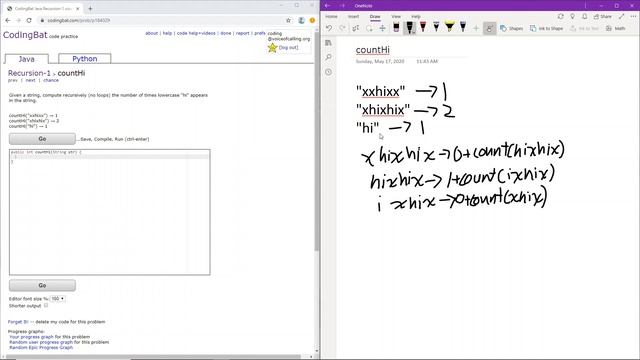Click the lightbulb Tell Me icon
The width and height of the screenshot is (640, 360).
coord(573,16)
